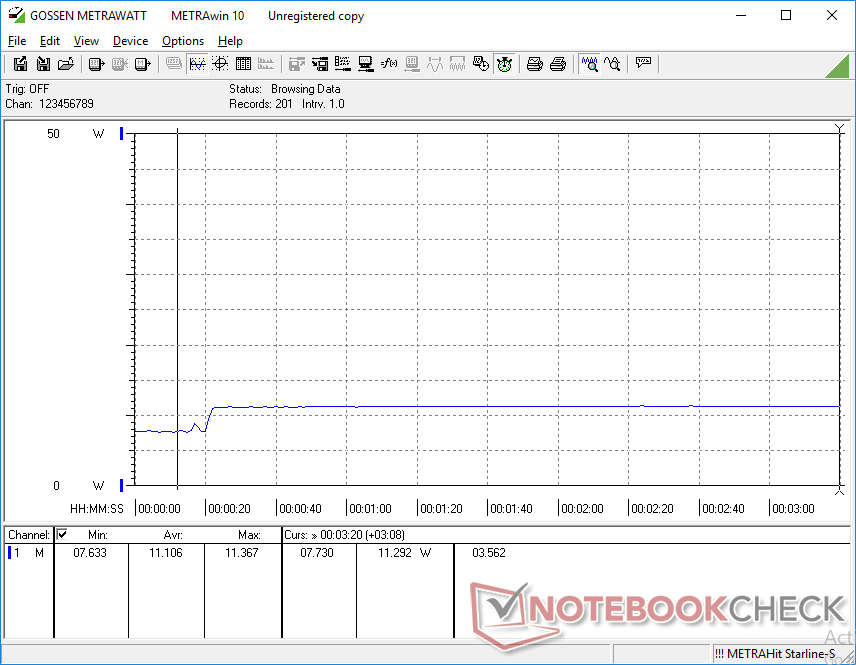Click the greyed-out bar chart view icon

coord(266,64)
